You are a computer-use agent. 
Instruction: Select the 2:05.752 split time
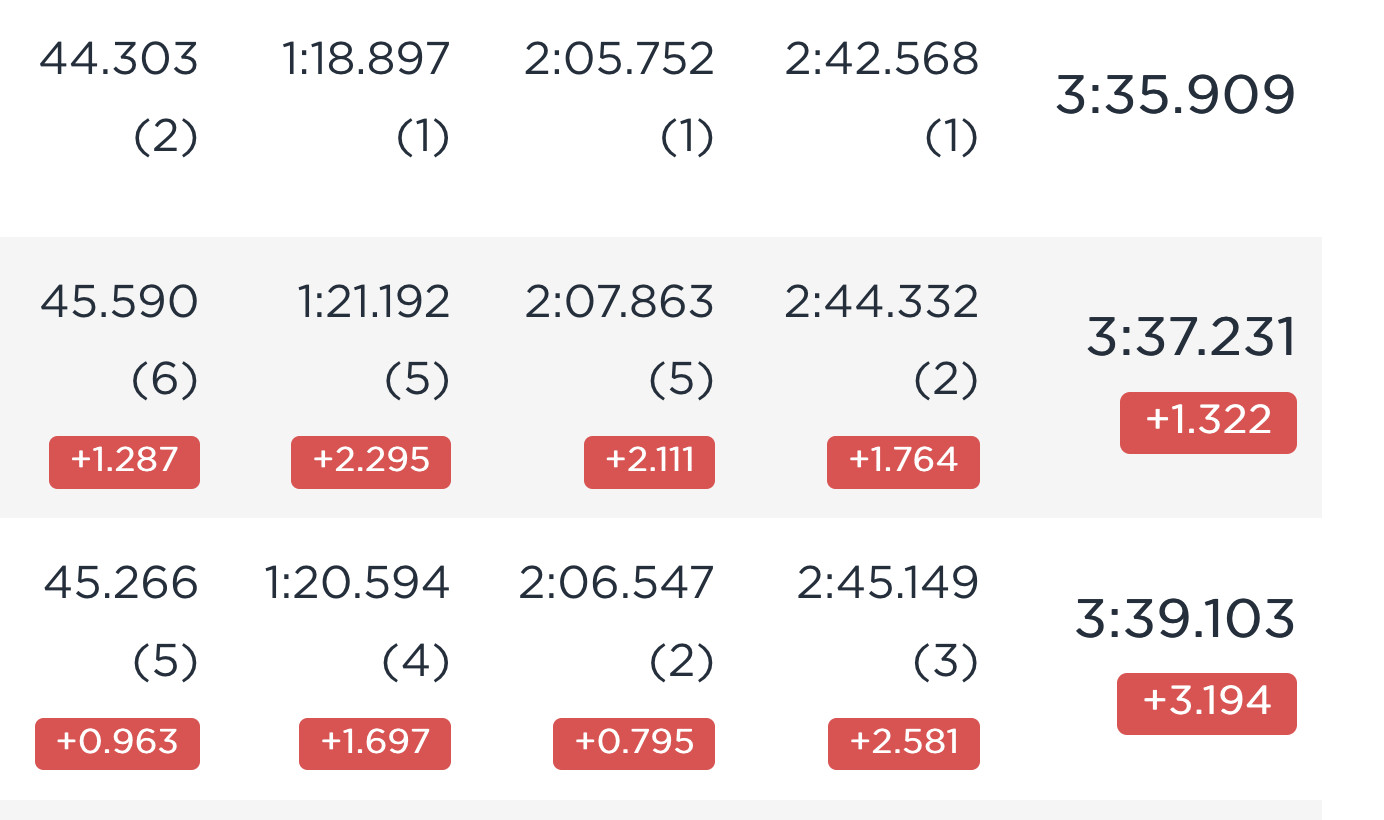pos(619,60)
